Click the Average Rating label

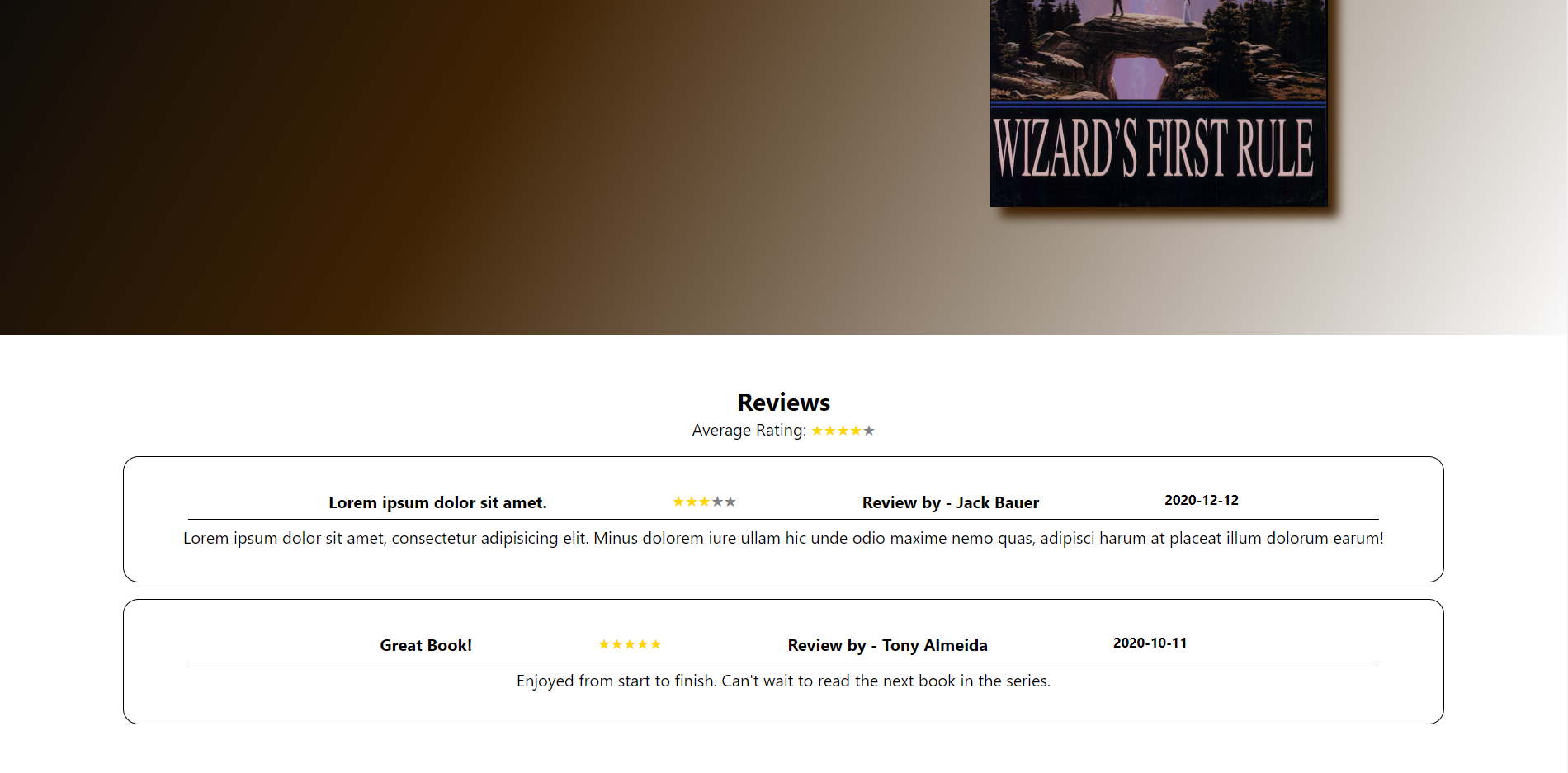[x=749, y=431]
